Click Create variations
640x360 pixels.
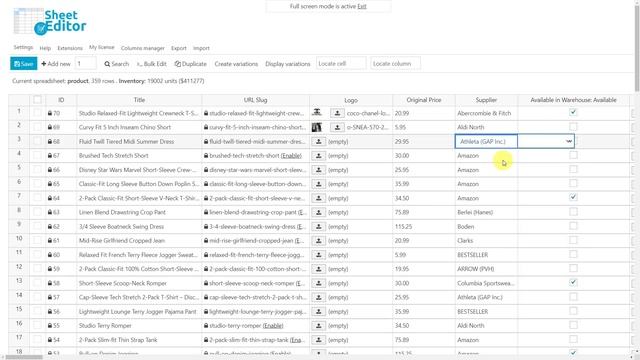[236, 64]
